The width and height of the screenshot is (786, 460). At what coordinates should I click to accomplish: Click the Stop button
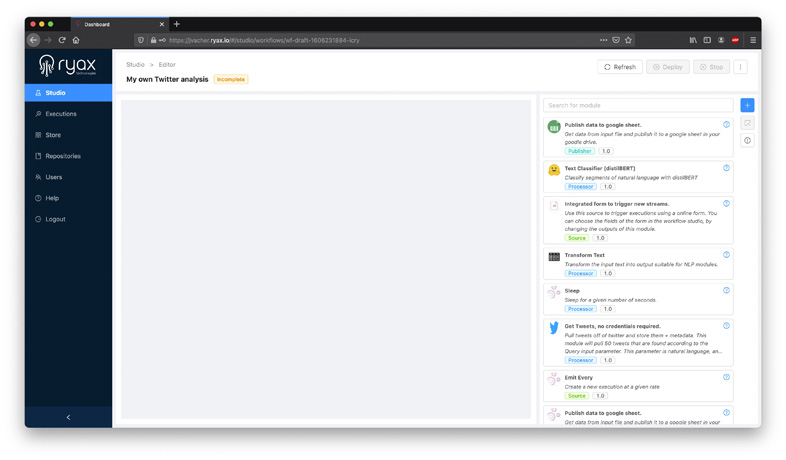click(711, 67)
